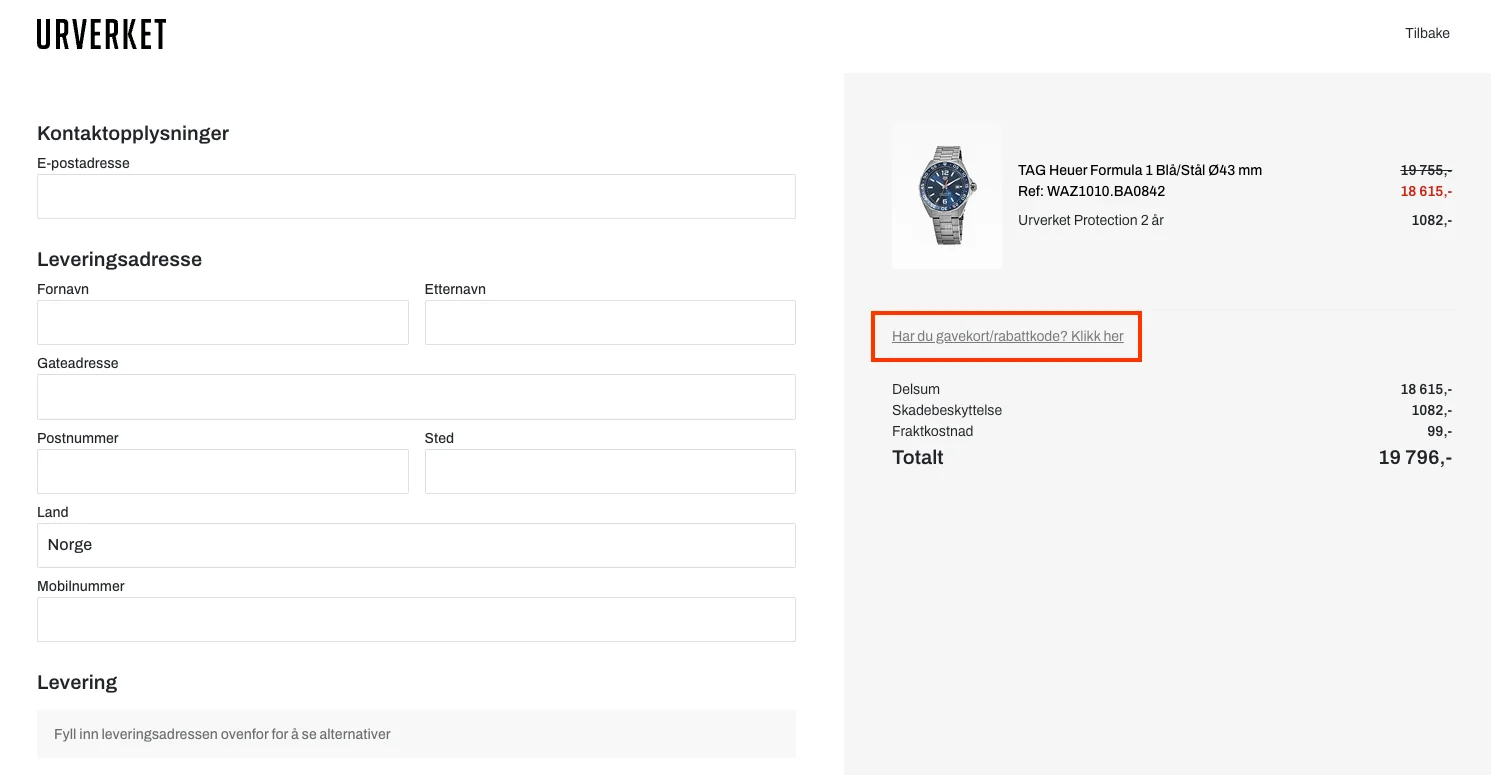Click the URVERKET logo
Viewport: 1491px width, 775px height.
101,34
